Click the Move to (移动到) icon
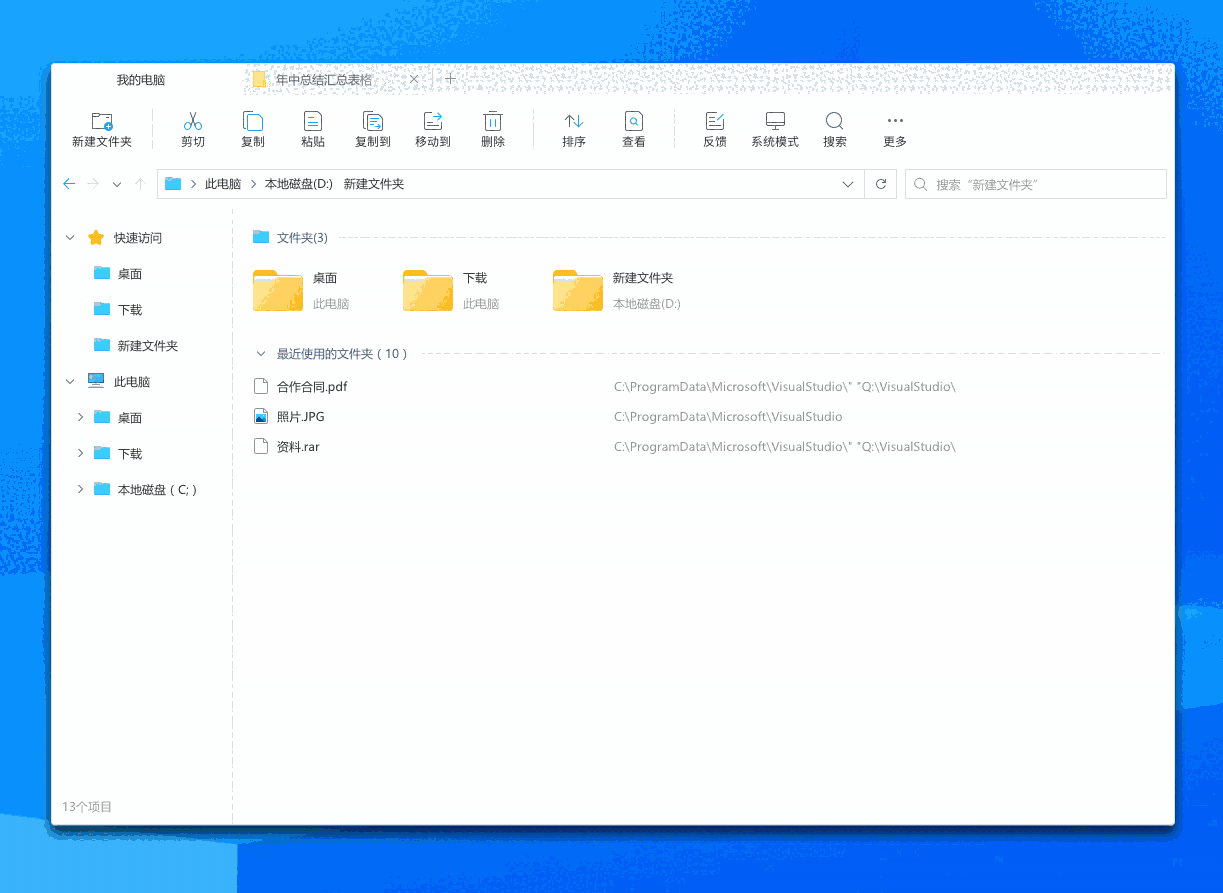 coord(433,122)
